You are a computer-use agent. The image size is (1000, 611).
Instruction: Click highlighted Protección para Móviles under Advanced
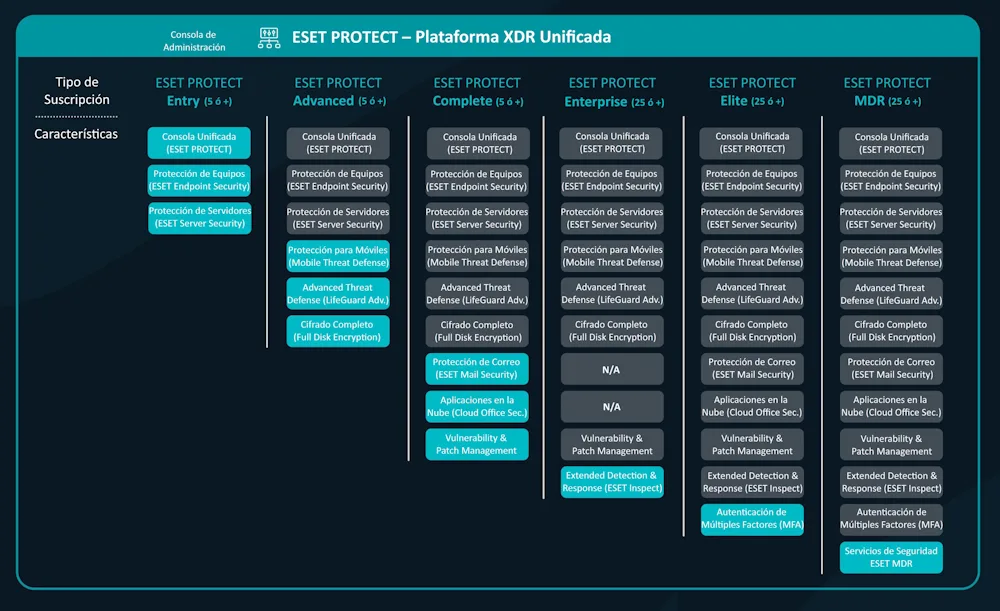pyautogui.click(x=338, y=256)
